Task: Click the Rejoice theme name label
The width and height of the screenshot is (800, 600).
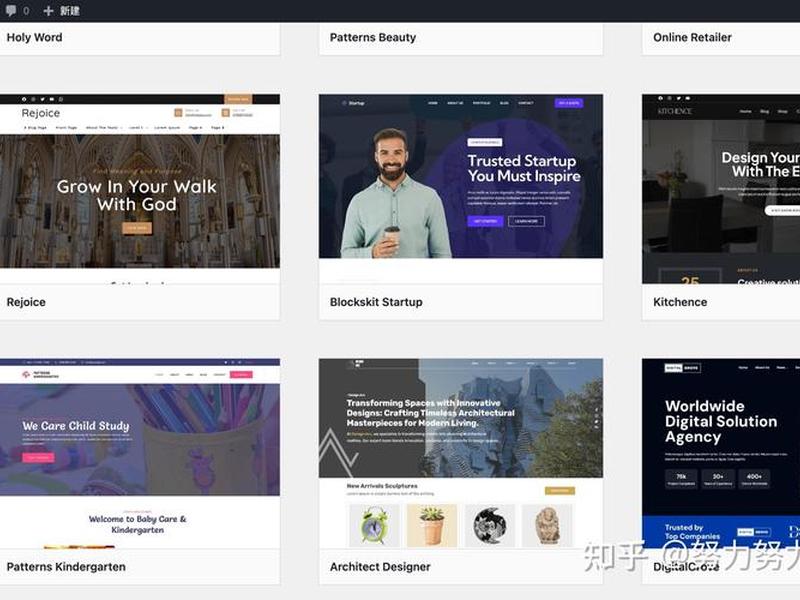Action: tap(26, 302)
